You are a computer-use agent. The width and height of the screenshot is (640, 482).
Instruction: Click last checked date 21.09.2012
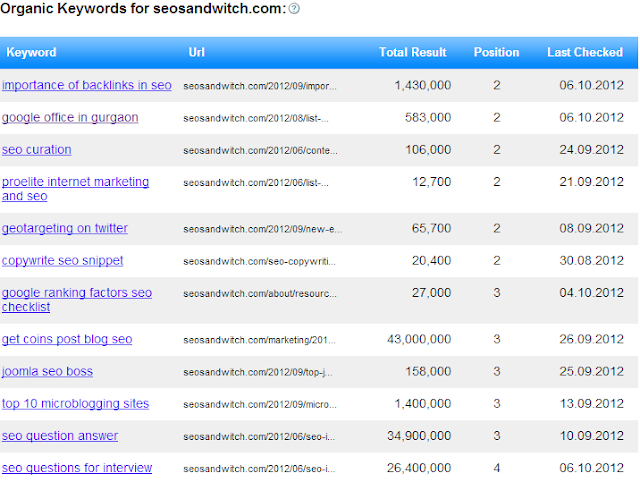[591, 182]
